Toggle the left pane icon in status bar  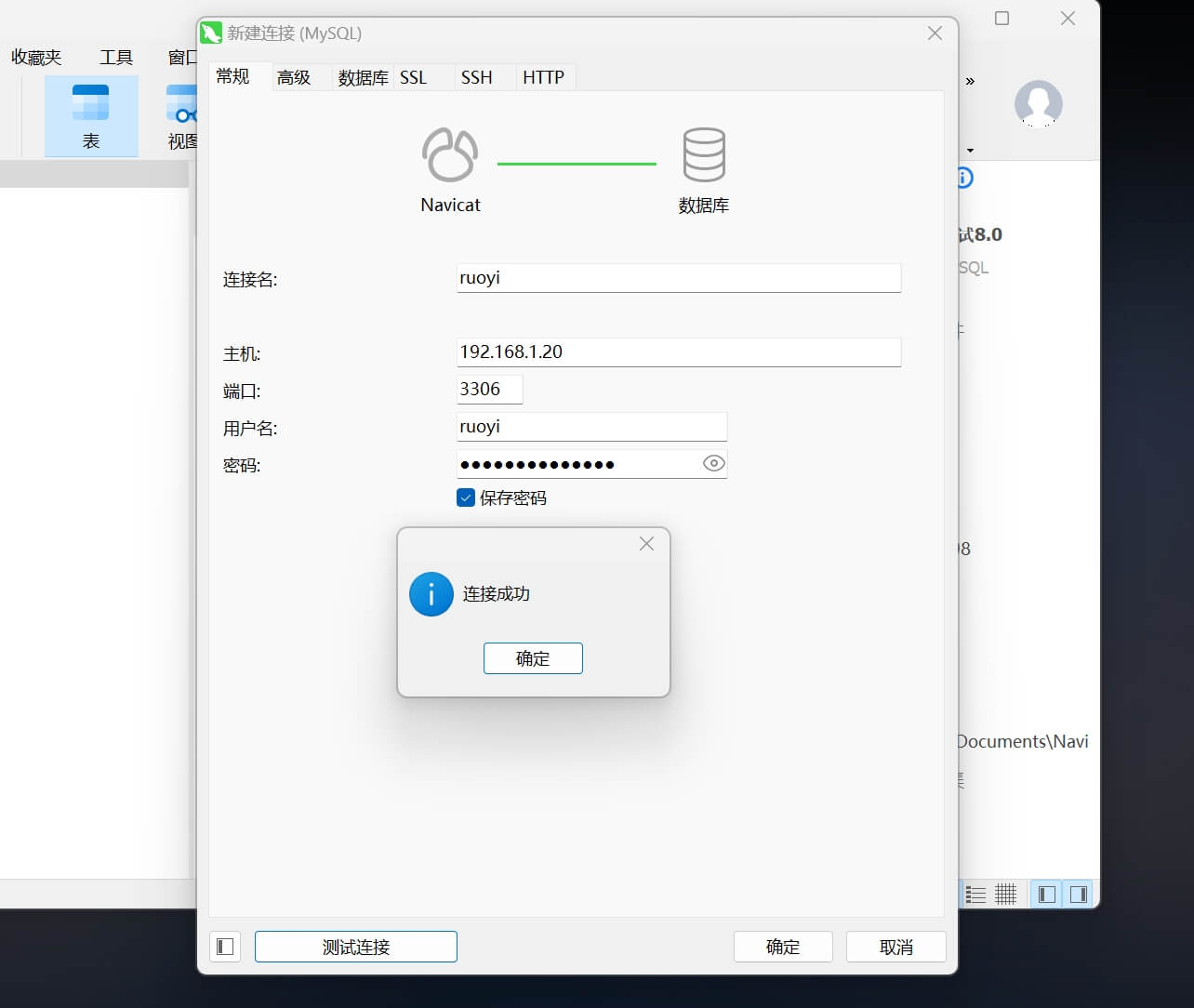click(1047, 895)
